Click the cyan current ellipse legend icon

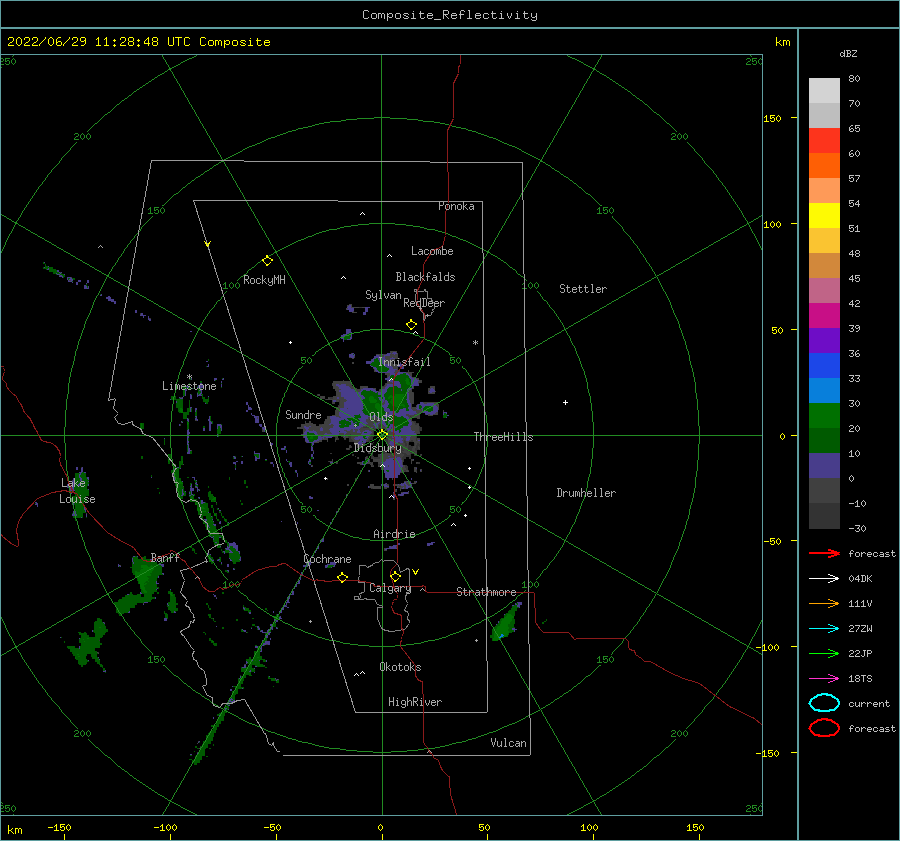tap(824, 703)
